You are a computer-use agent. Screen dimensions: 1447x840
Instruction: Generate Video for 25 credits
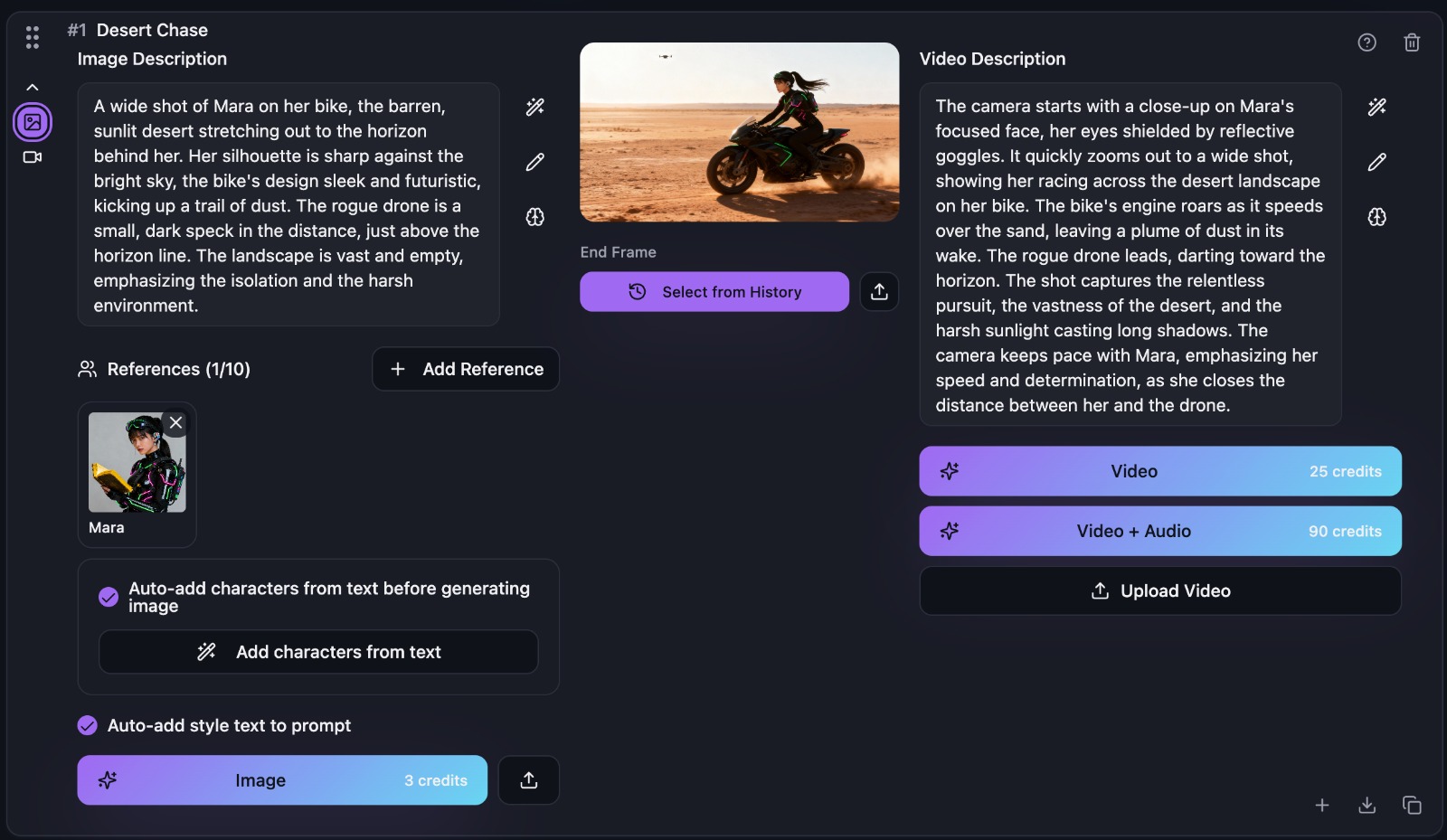[1160, 471]
